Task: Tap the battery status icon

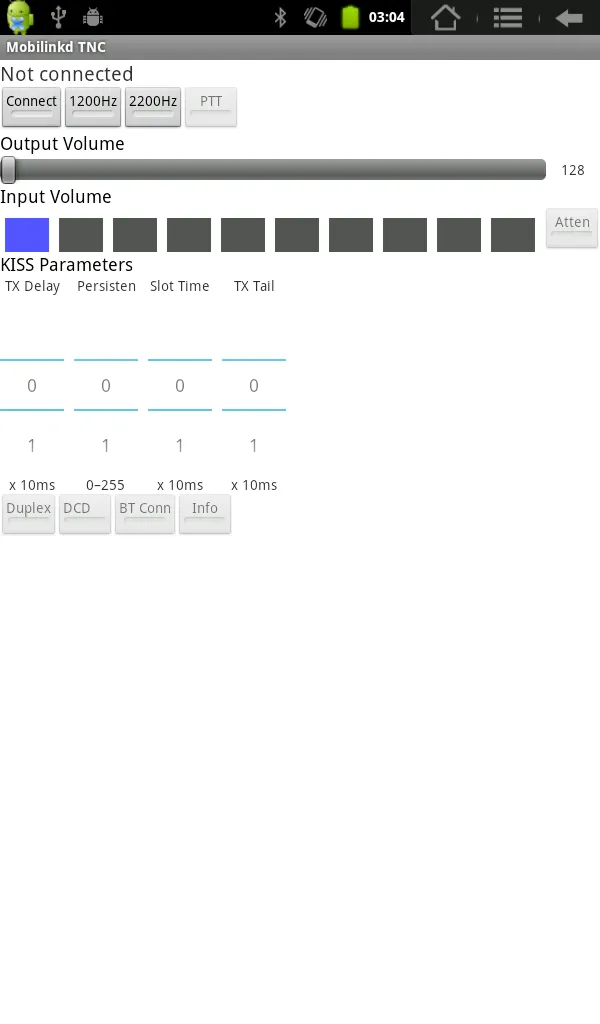Action: click(351, 18)
